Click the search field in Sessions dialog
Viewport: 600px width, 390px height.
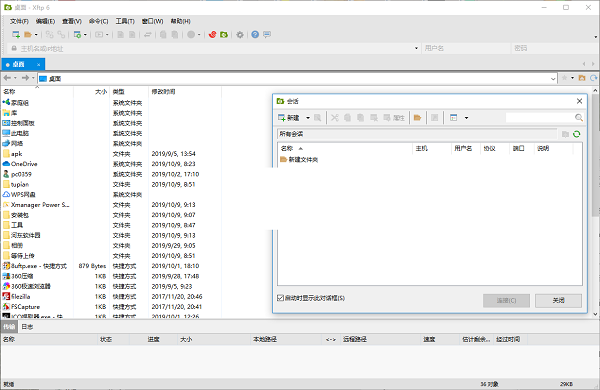(540, 117)
